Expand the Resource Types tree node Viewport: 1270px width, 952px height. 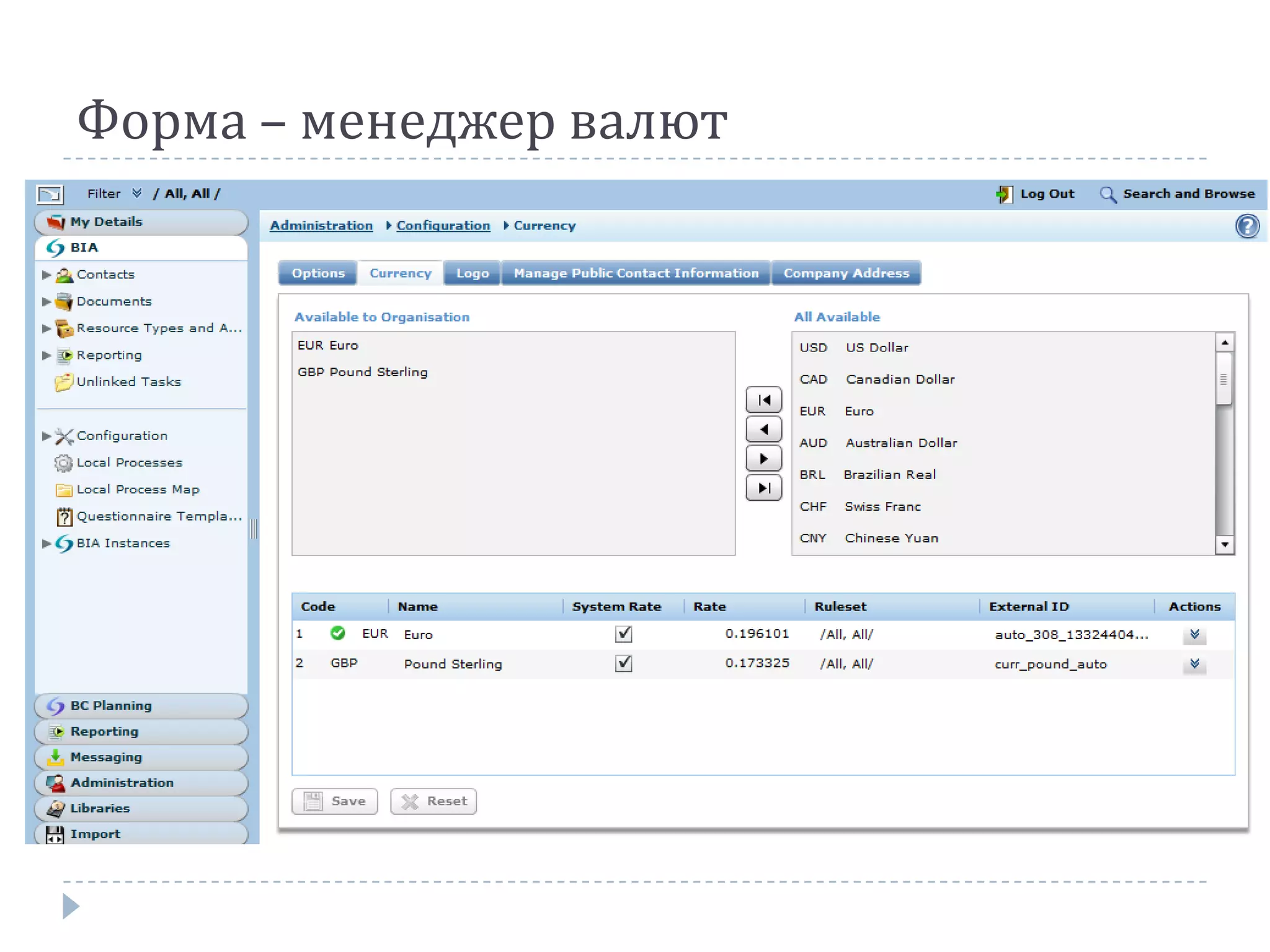[x=47, y=328]
